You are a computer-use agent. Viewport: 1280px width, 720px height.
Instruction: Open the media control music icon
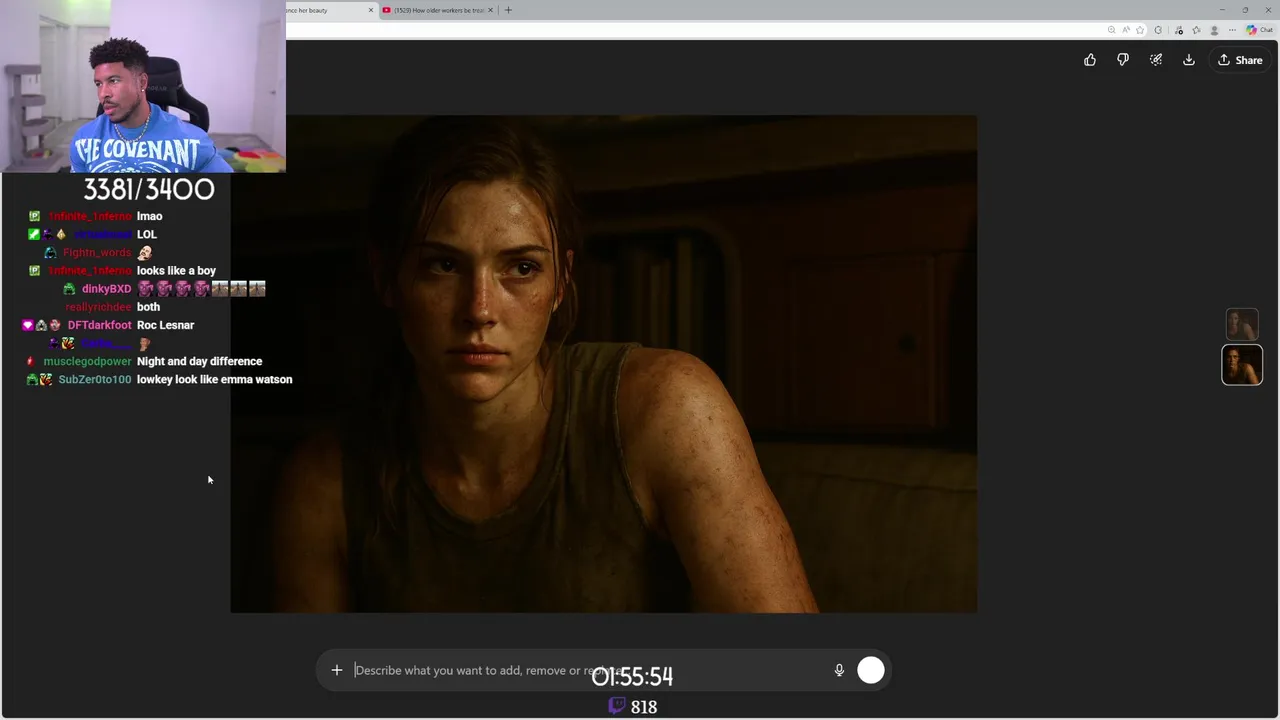click(1179, 30)
